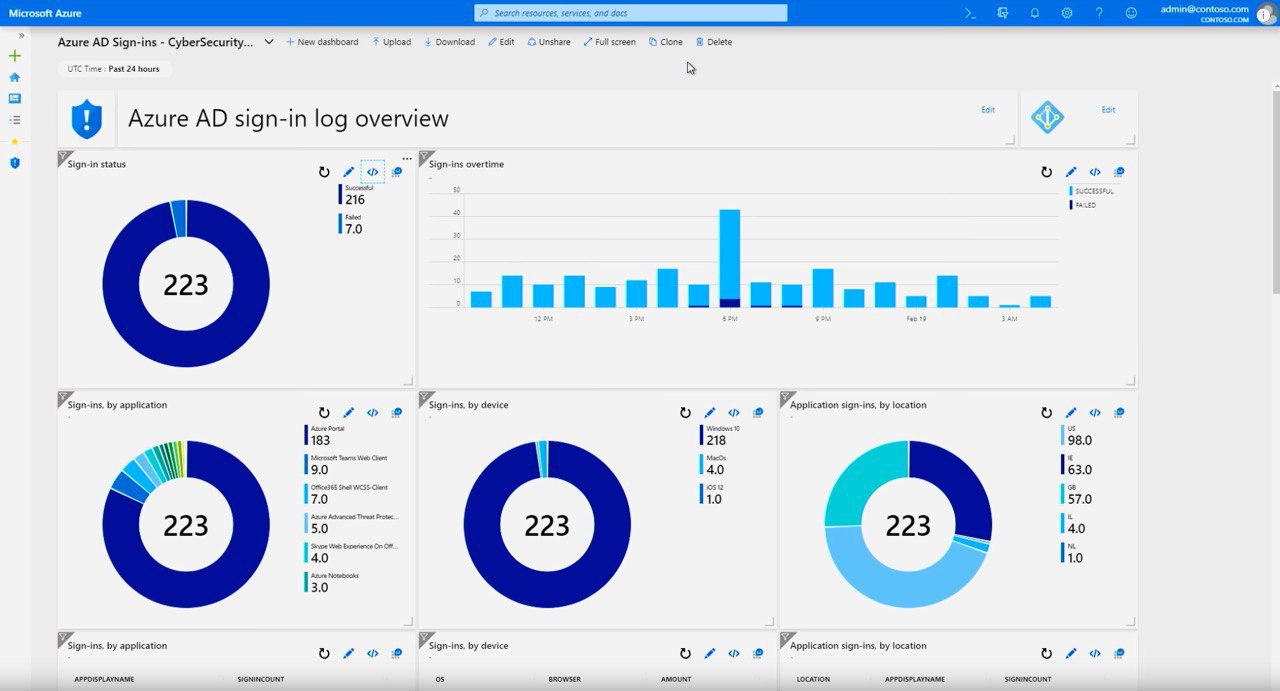1280x691 pixels.
Task: Refresh the Sign-ins, by device table tile
Action: (x=685, y=653)
